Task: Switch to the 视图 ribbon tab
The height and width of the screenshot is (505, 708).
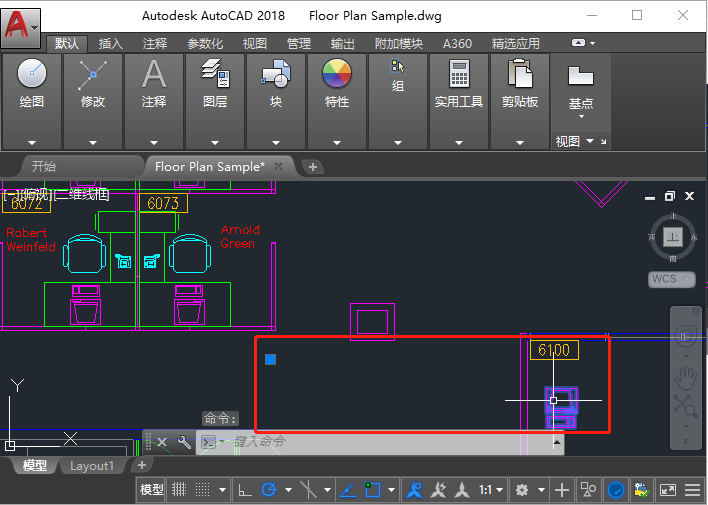Action: (255, 44)
